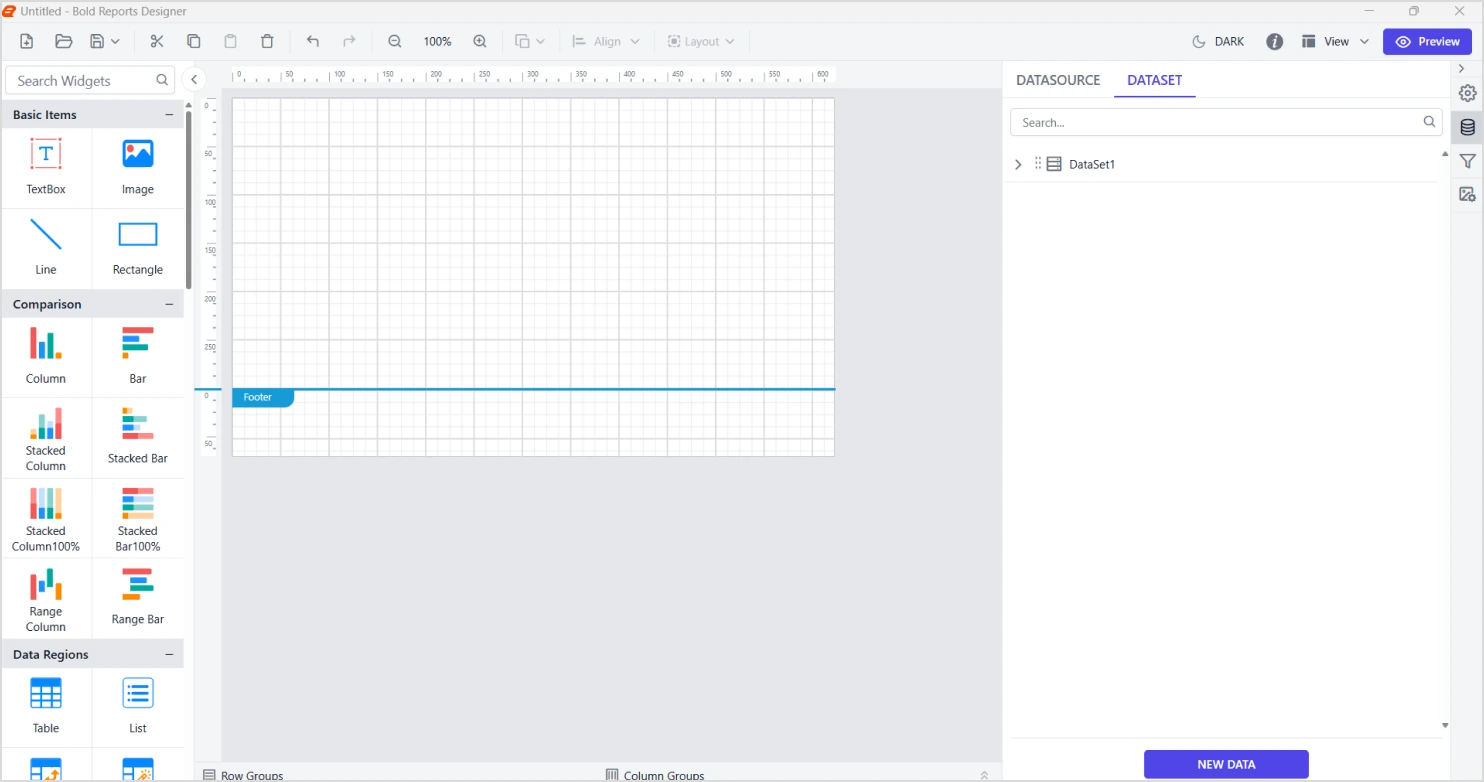Click the dataset search magnifier icon
This screenshot has width=1484, height=782.
1429,122
